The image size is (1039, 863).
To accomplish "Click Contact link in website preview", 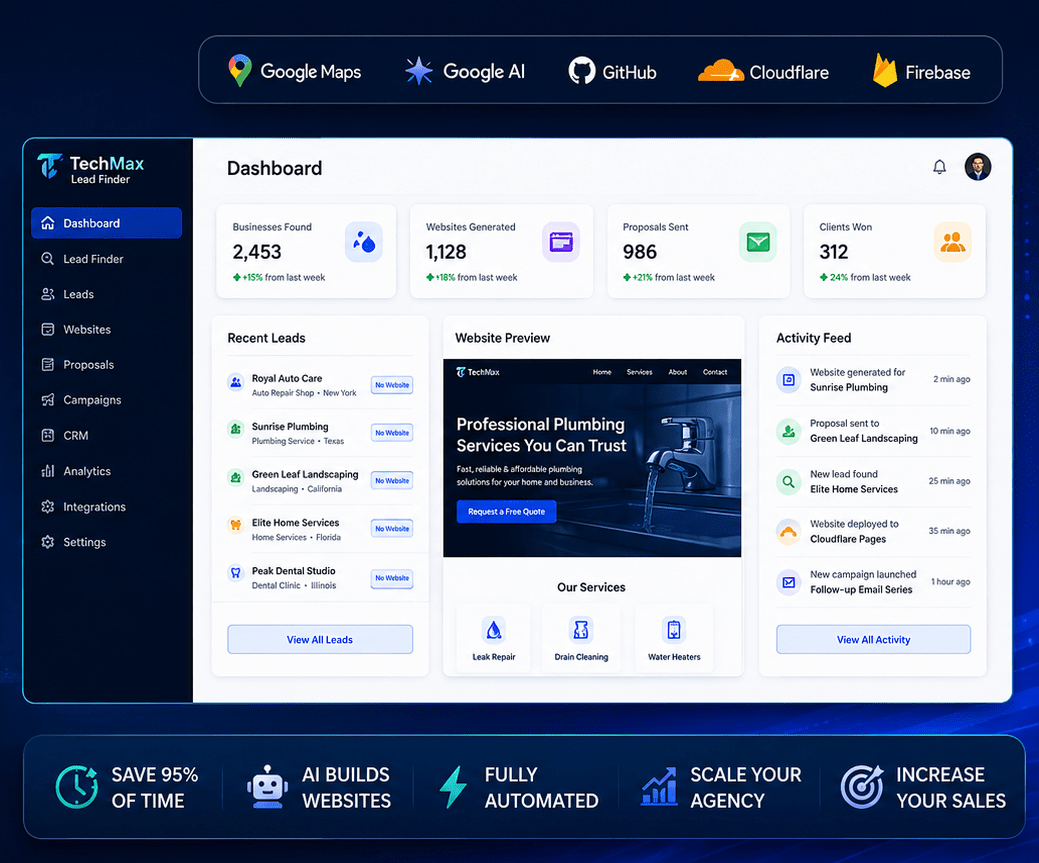I will pyautogui.click(x=715, y=372).
